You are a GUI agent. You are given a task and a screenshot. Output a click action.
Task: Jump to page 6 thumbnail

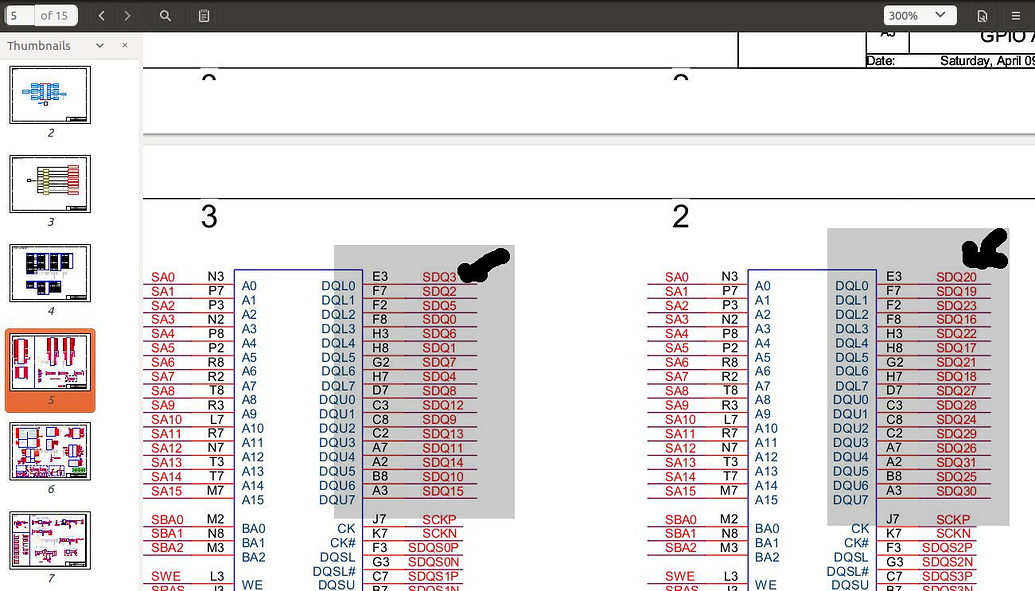[50, 452]
